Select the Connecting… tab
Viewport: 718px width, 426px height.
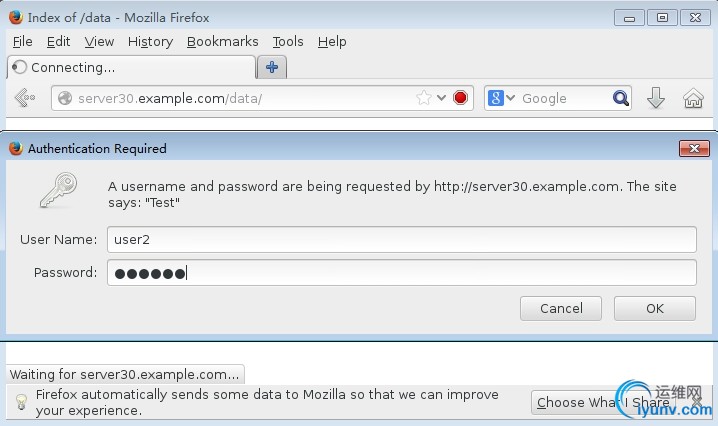(130, 67)
